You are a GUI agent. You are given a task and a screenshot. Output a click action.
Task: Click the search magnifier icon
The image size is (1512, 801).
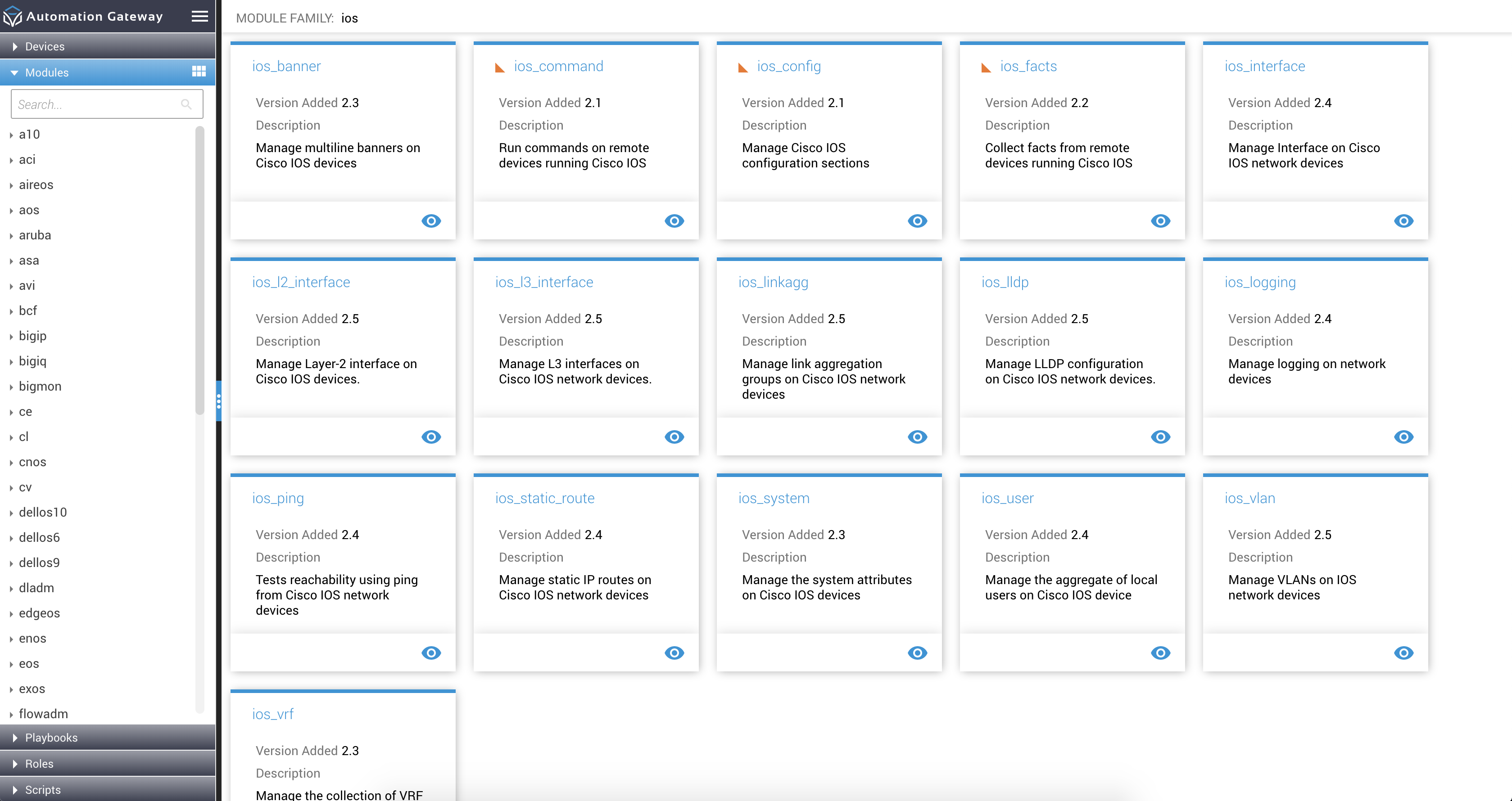pyautogui.click(x=186, y=104)
